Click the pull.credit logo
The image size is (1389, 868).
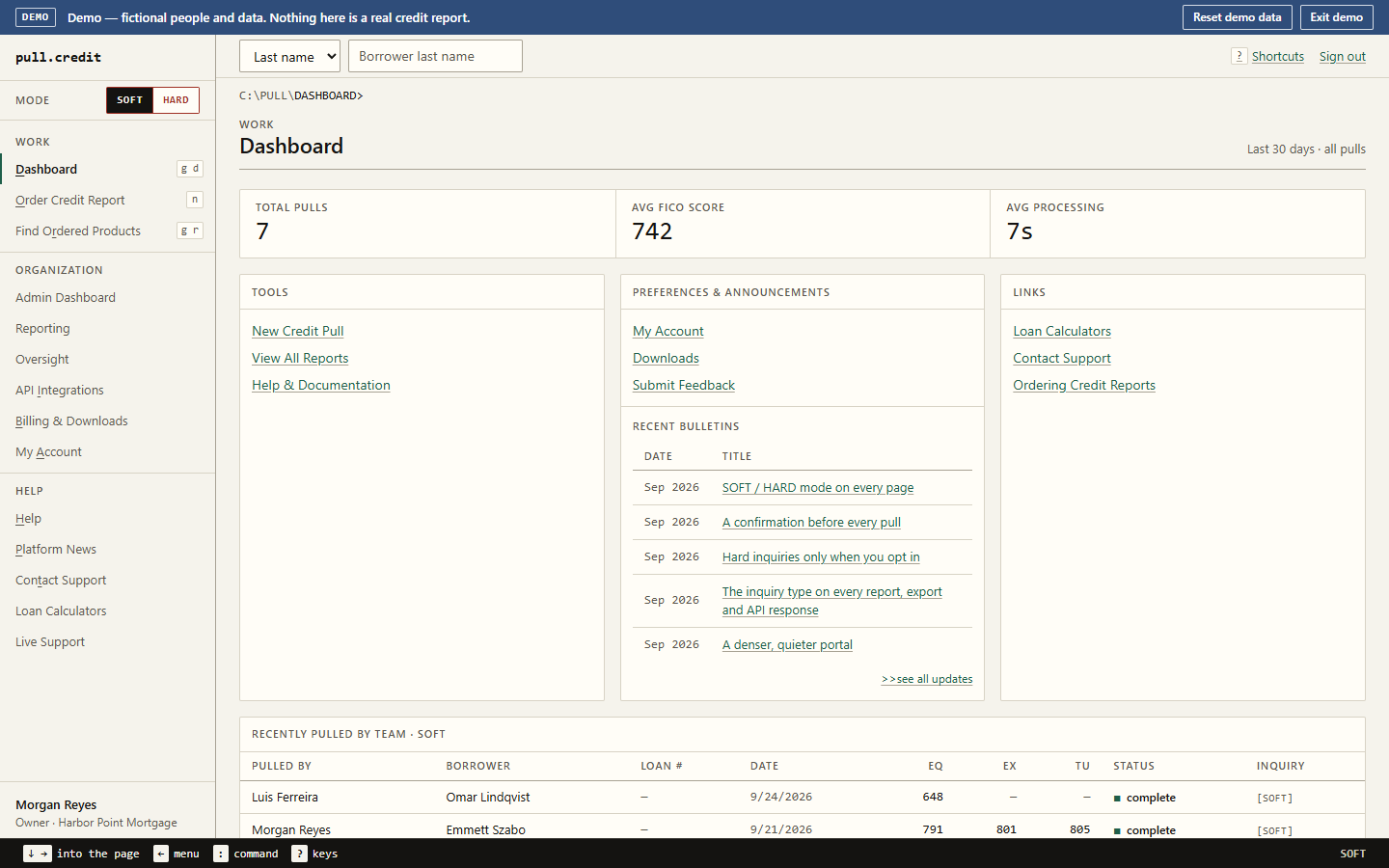click(x=58, y=57)
